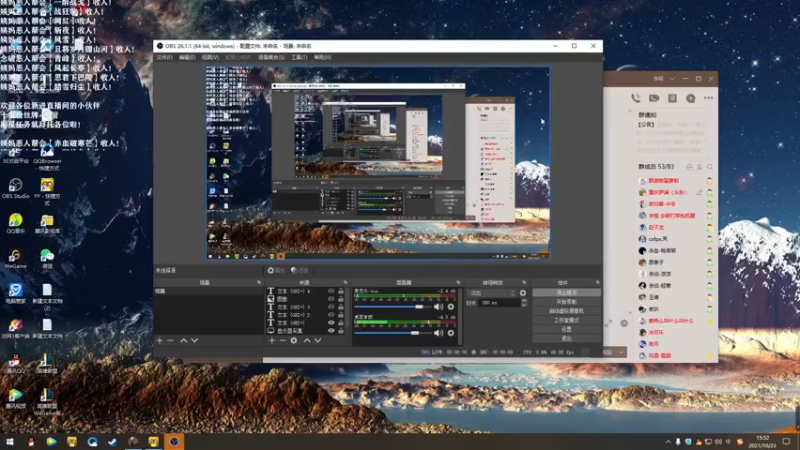The width and height of the screenshot is (800, 450).
Task: Open 编辑(E) menu in OBS
Action: point(187,58)
